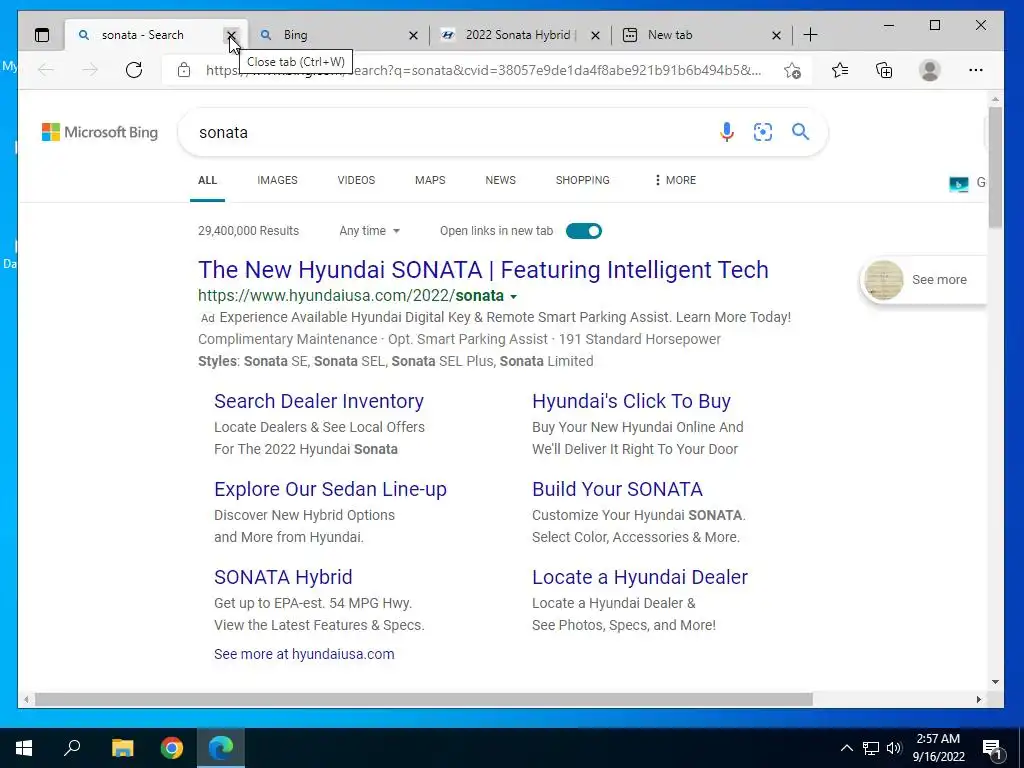
Task: View site information lock icon
Action: 184,70
